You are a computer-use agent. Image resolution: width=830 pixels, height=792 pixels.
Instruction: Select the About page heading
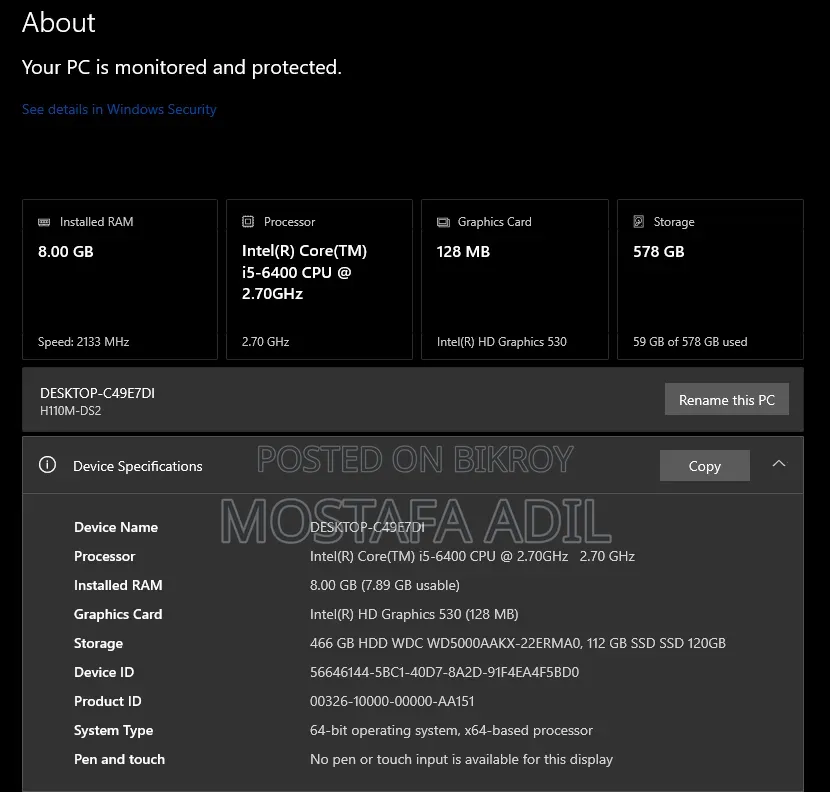(x=59, y=22)
